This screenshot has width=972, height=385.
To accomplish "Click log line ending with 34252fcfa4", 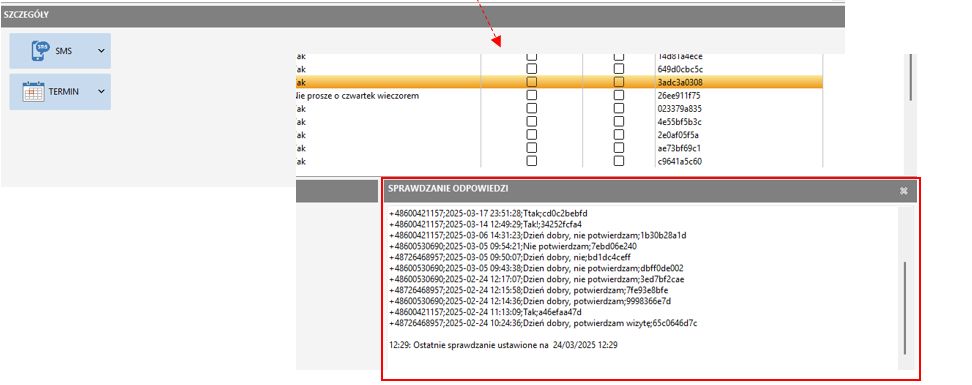I will click(485, 224).
